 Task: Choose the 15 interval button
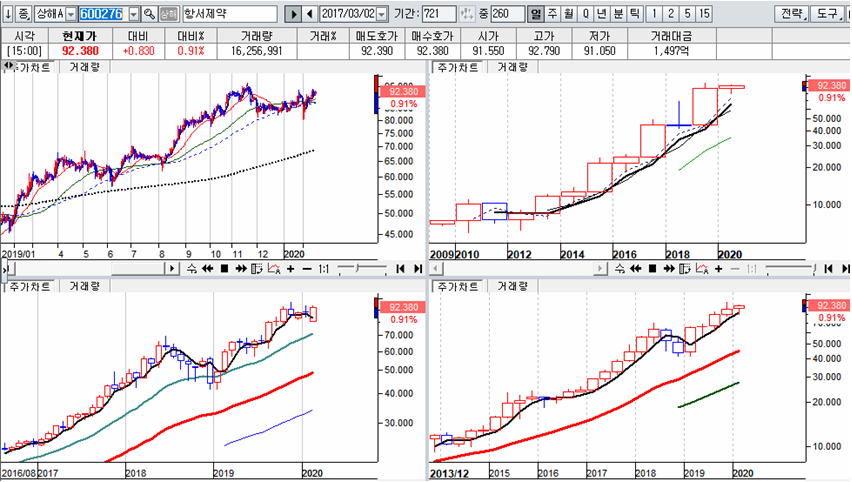(x=704, y=14)
